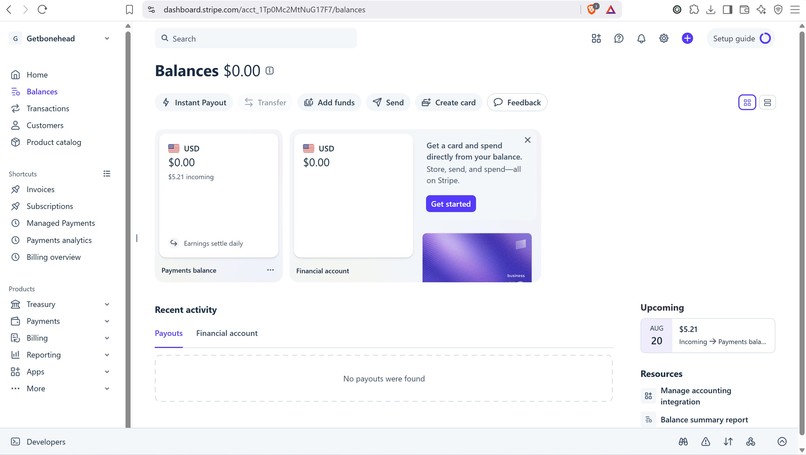Open the Payments balance USD card
The width and height of the screenshot is (806, 455).
tap(218, 195)
